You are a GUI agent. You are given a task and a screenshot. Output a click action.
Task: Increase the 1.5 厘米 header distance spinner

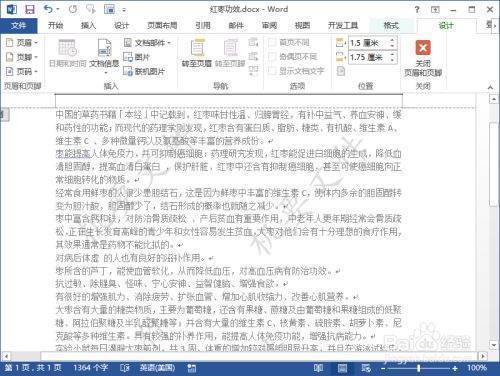coord(392,40)
